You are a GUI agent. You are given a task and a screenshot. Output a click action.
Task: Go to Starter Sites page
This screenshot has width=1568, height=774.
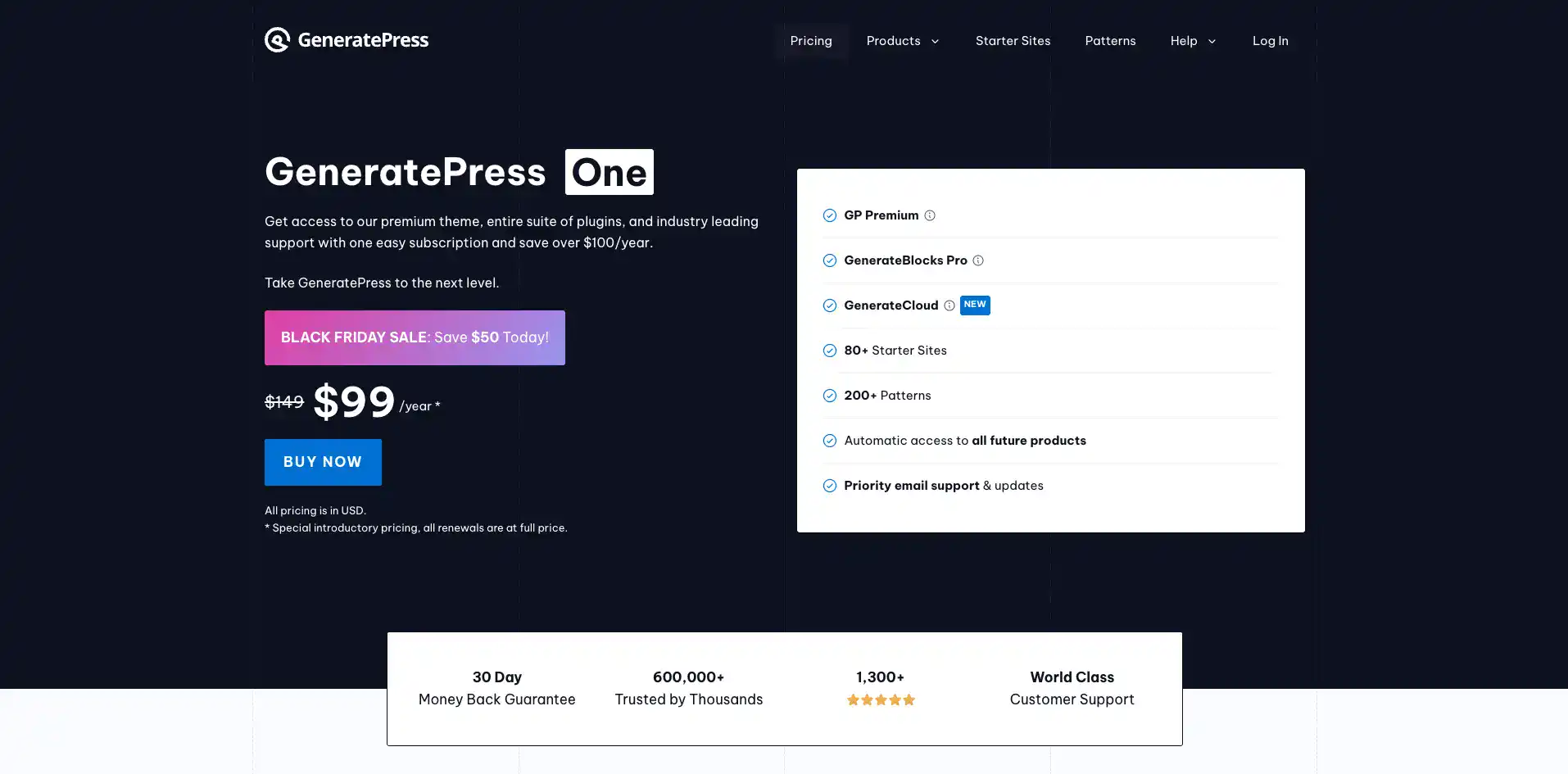click(1013, 41)
